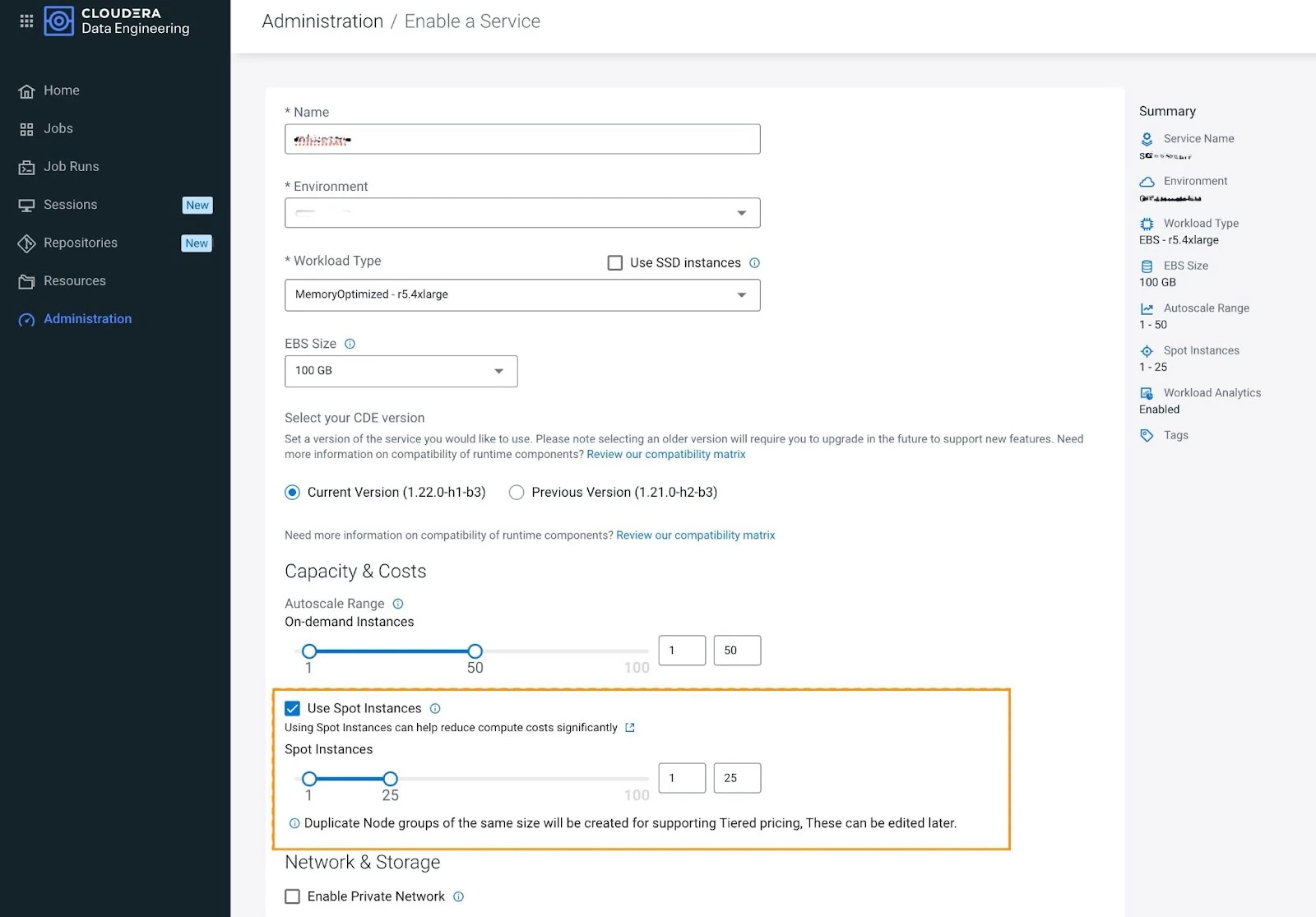
Task: Enable the Use SSD instances checkbox
Action: 614,263
